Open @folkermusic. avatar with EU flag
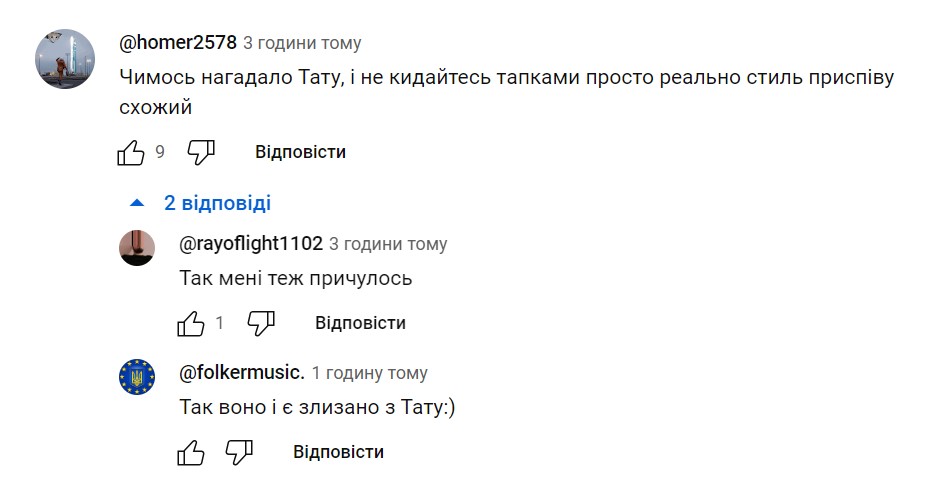This screenshot has width=949, height=478. pos(137,376)
